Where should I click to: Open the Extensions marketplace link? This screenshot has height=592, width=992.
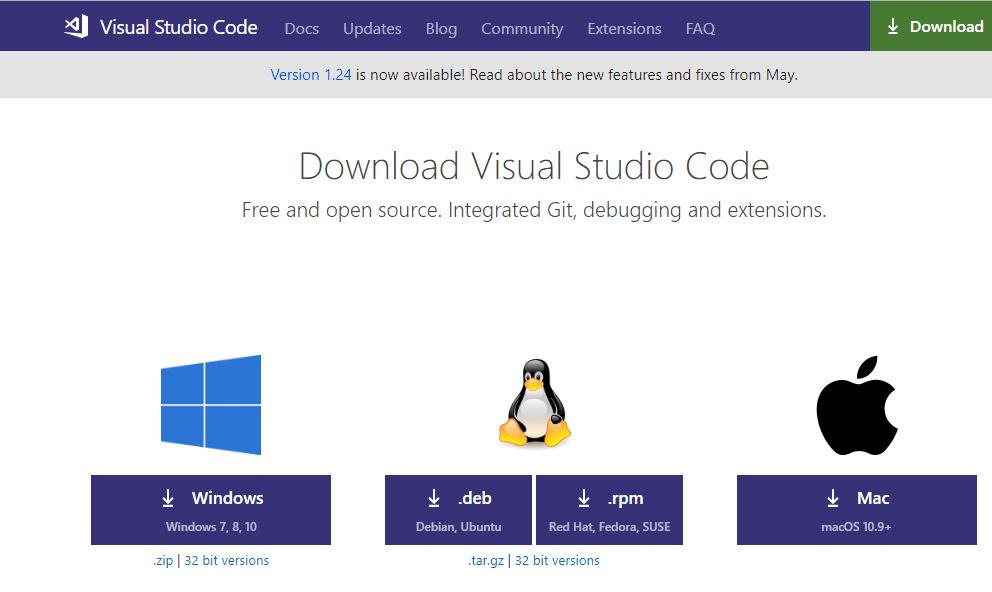[x=624, y=28]
